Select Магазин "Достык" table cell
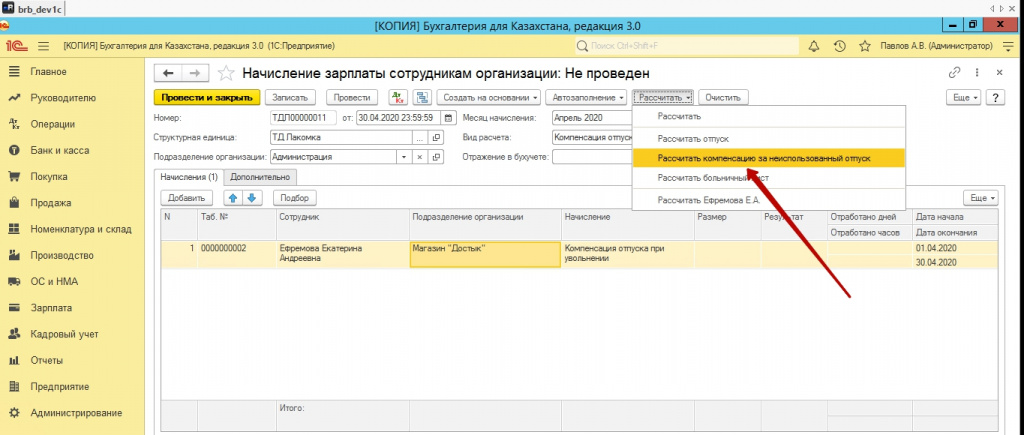The height and width of the screenshot is (435, 1024). click(485, 255)
